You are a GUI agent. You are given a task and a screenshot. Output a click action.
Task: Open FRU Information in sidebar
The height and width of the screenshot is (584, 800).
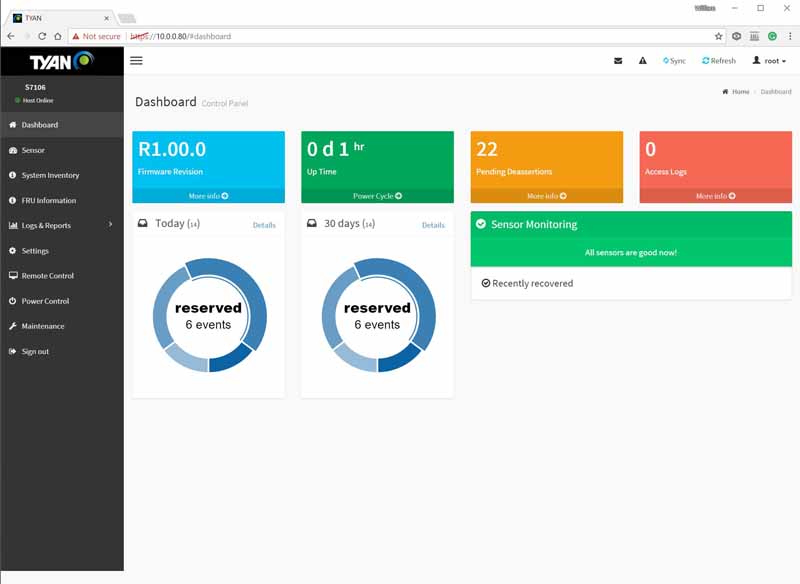(62, 200)
